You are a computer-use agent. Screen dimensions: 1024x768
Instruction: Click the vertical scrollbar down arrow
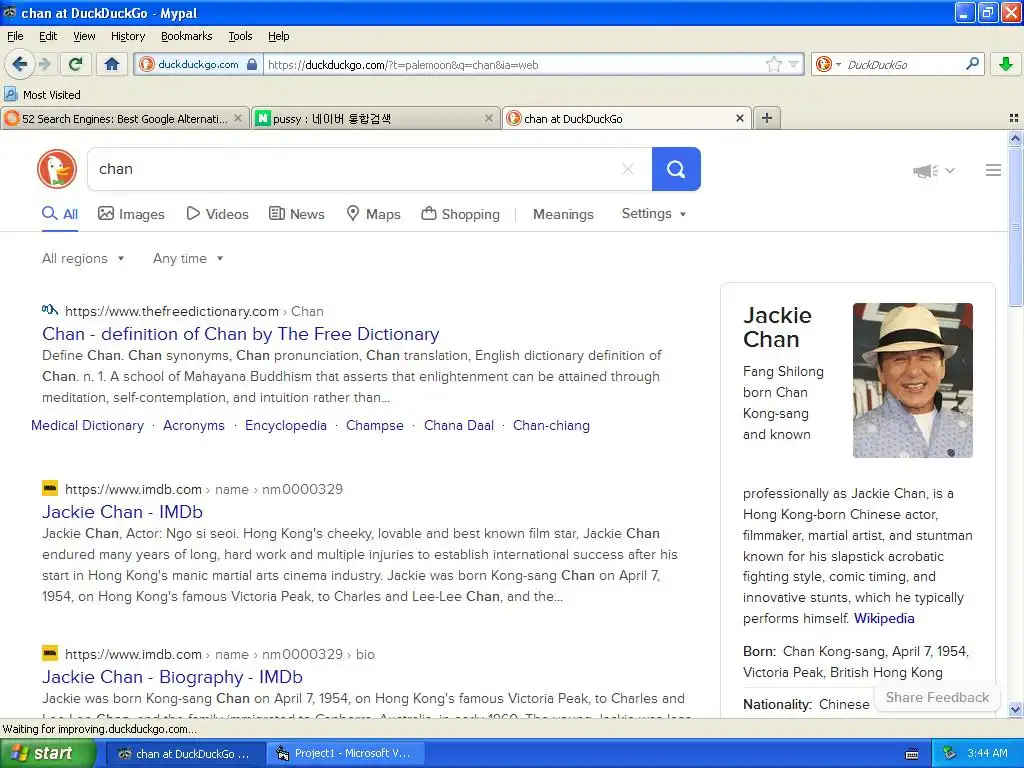(1015, 709)
